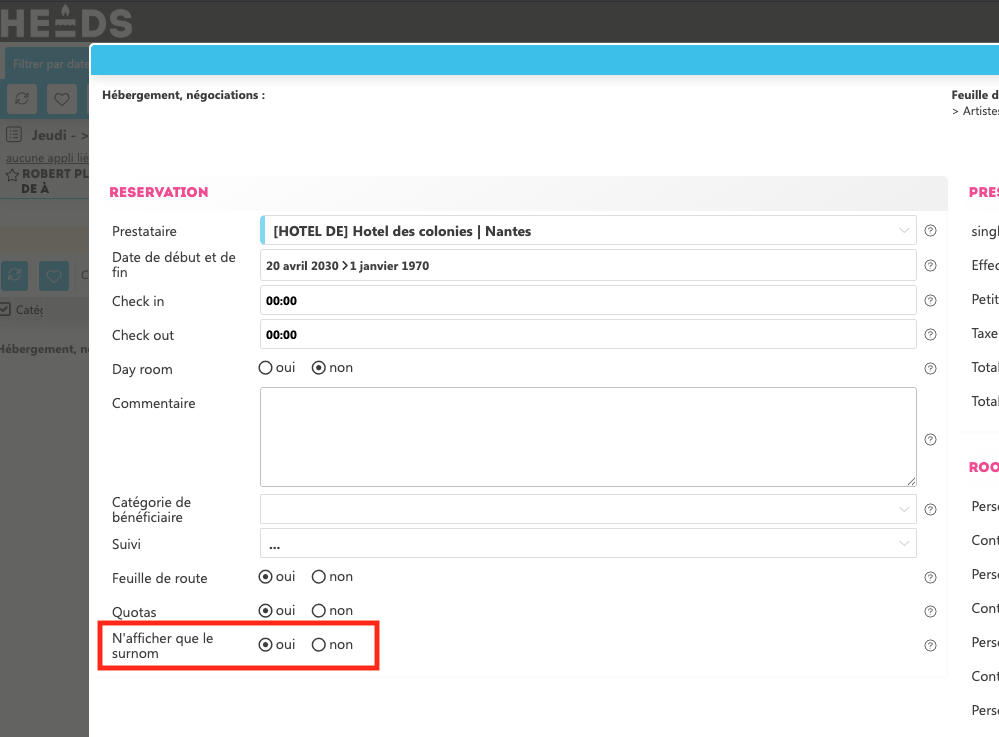The height and width of the screenshot is (737, 999).
Task: Click help icon on Feuille de route row
Action: tap(930, 578)
